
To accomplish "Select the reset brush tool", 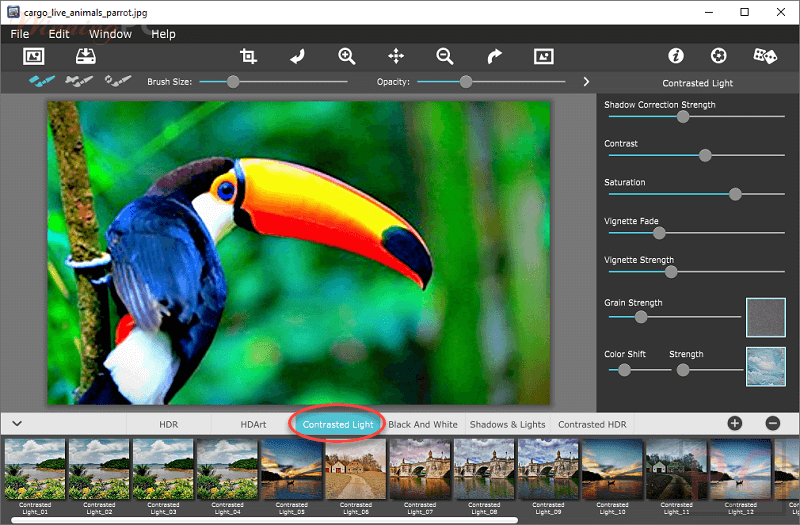I will click(x=118, y=81).
